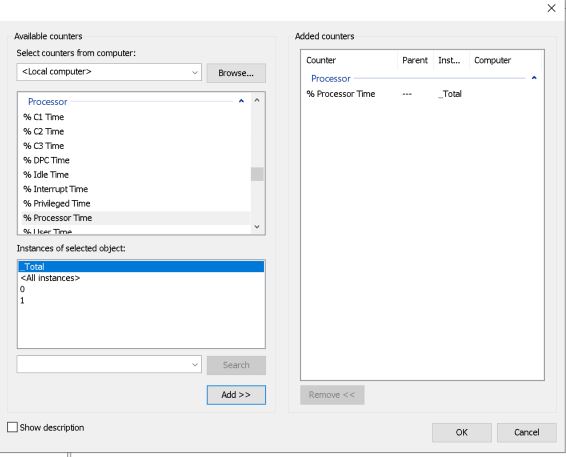This screenshot has height=457, width=566.
Task: Collapse the Processor group in available counters
Action: [x=241, y=101]
